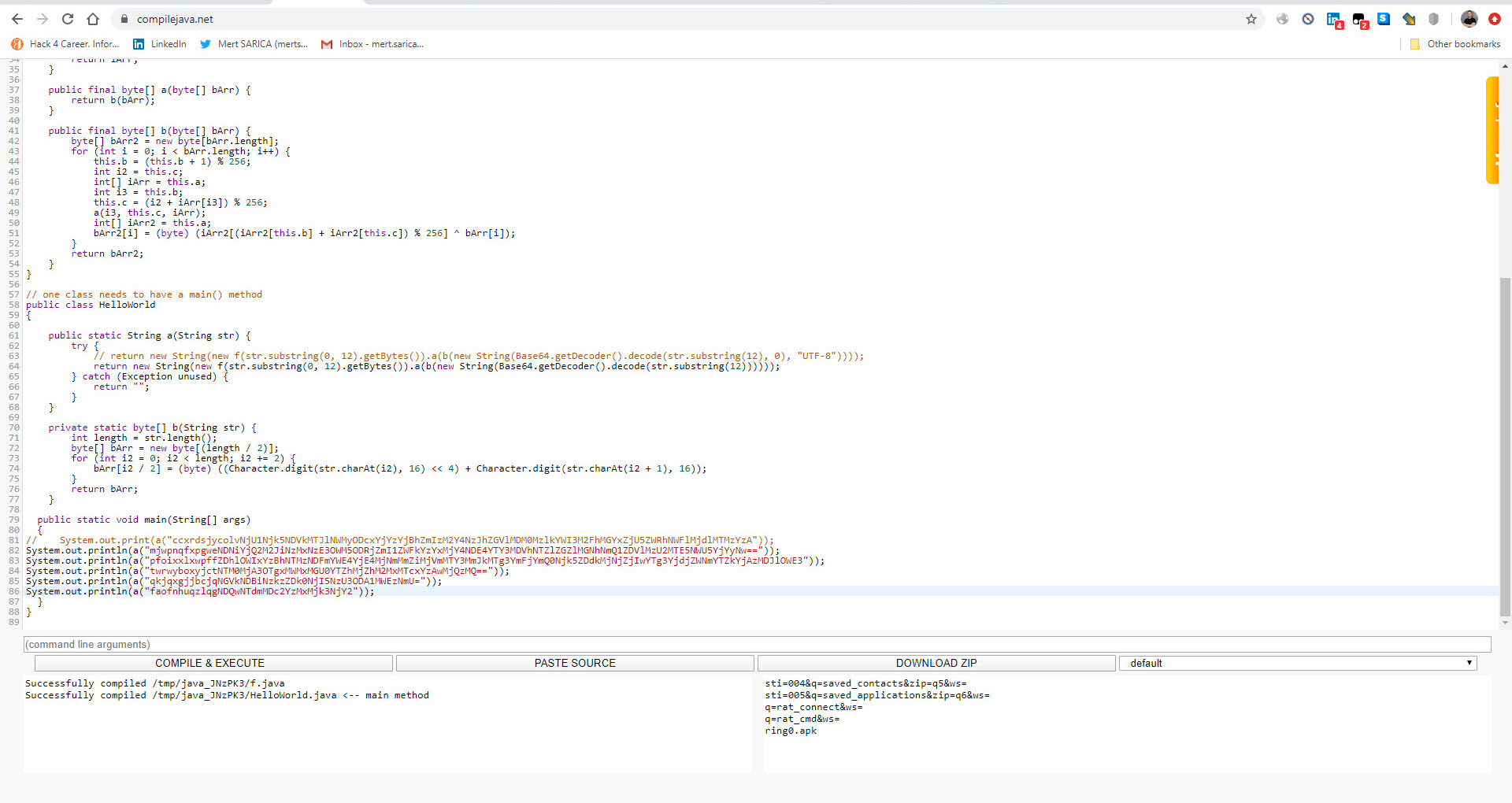Open the Inbox Gmail bookmark
Screen dimensions: 1512x803
coord(372,44)
